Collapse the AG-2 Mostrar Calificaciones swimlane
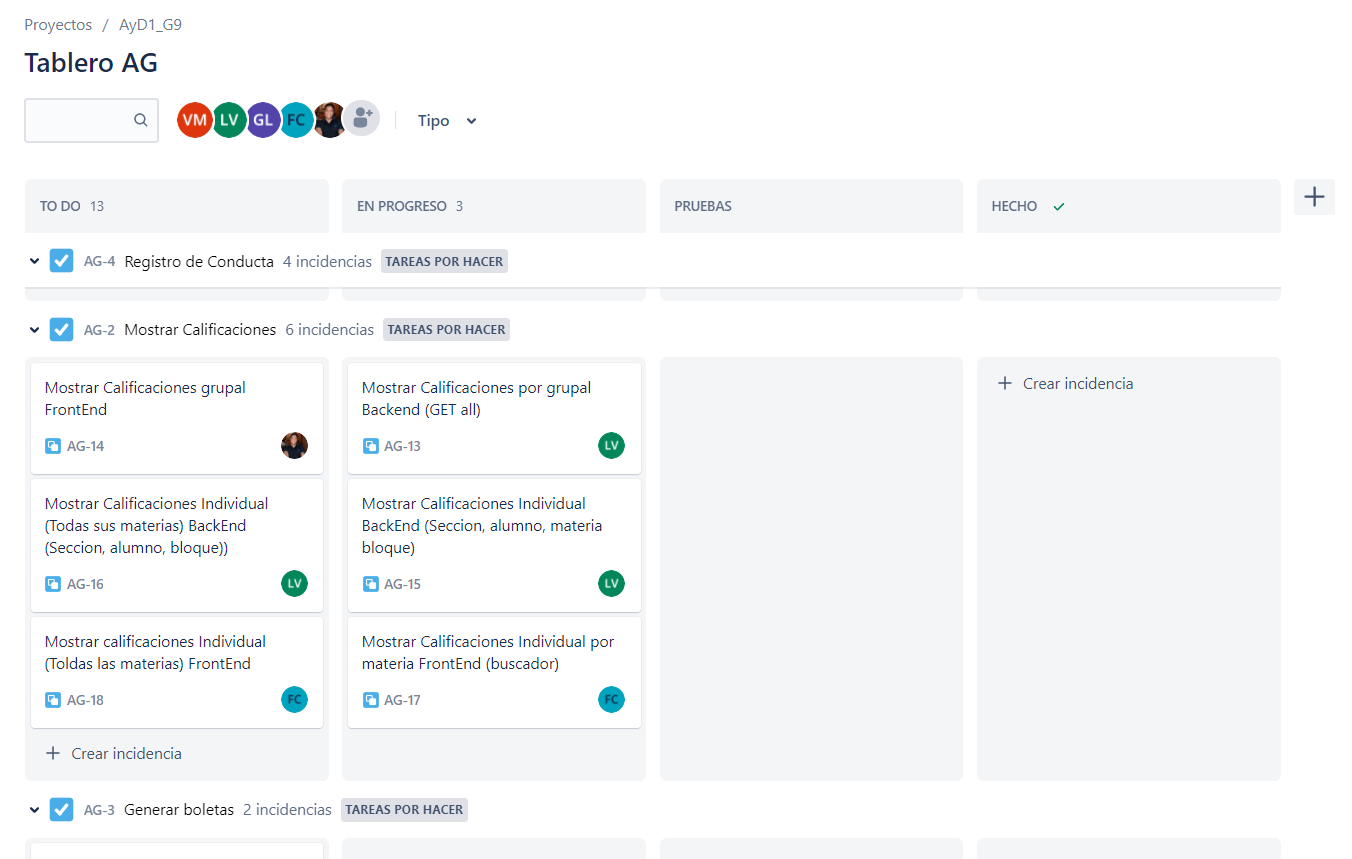Viewport: 1352px width, 859px height. 34,329
